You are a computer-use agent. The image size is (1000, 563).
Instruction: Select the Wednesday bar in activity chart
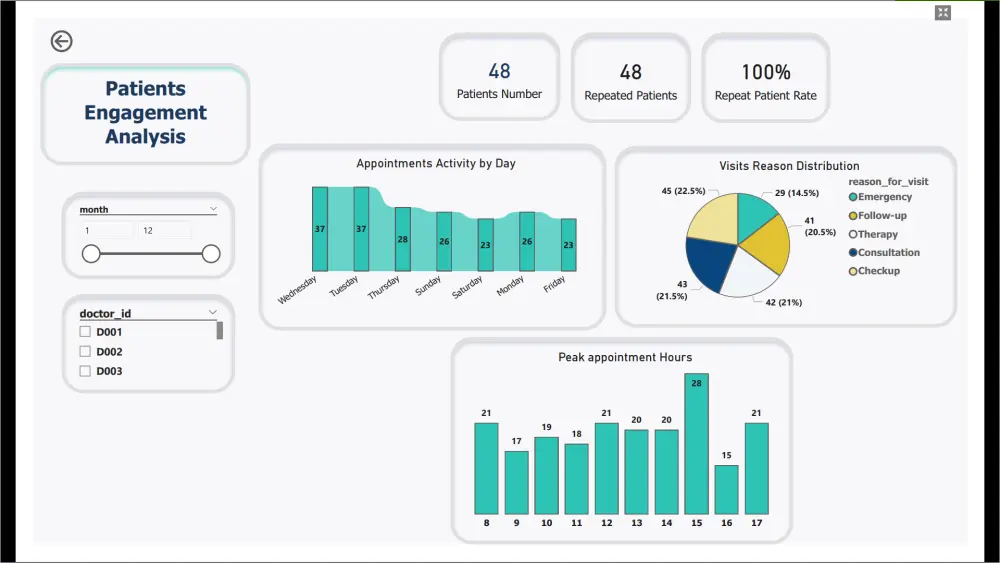tap(320, 229)
